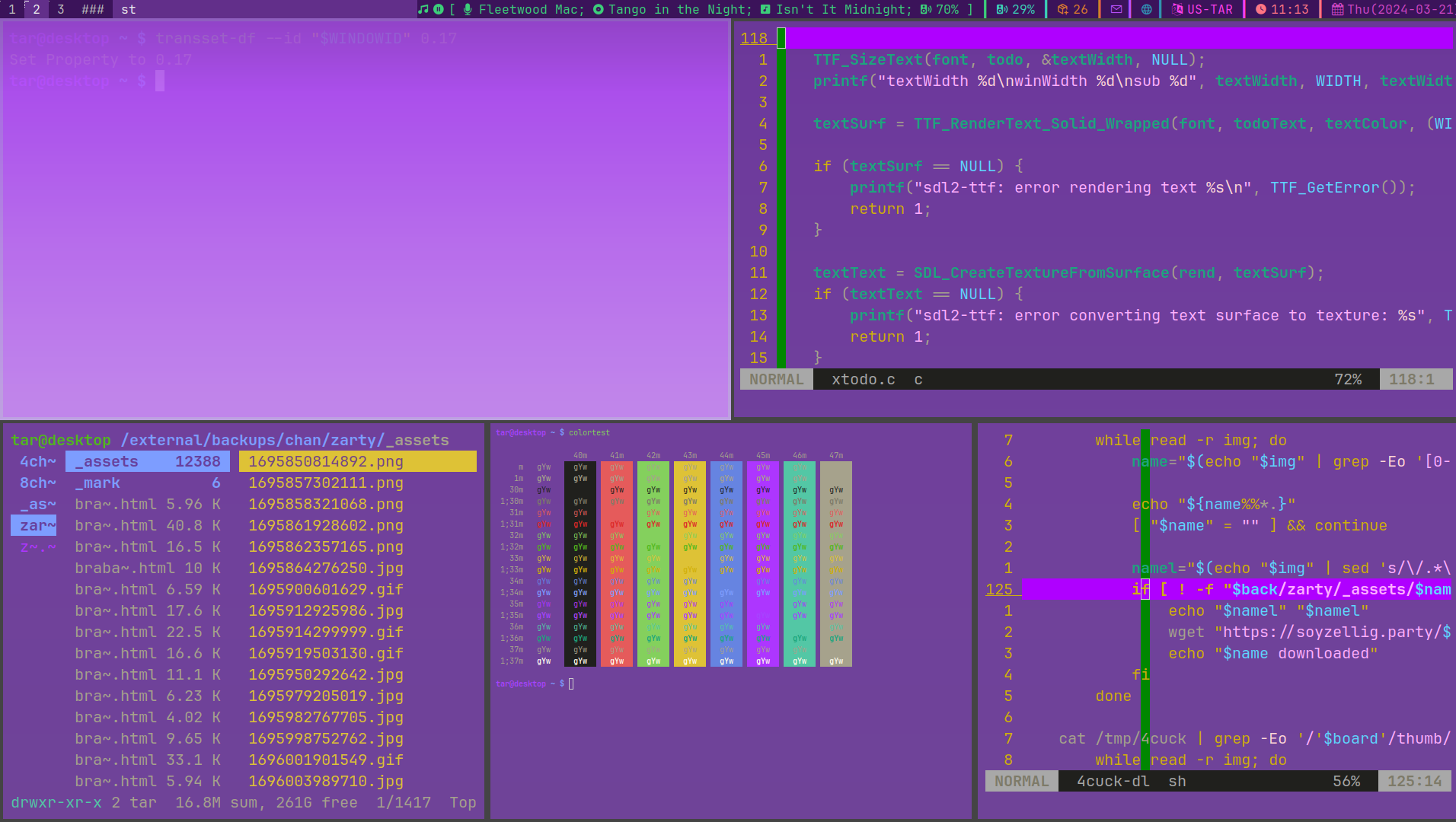
Task: Click the music note icon in status bar
Action: pos(423,9)
